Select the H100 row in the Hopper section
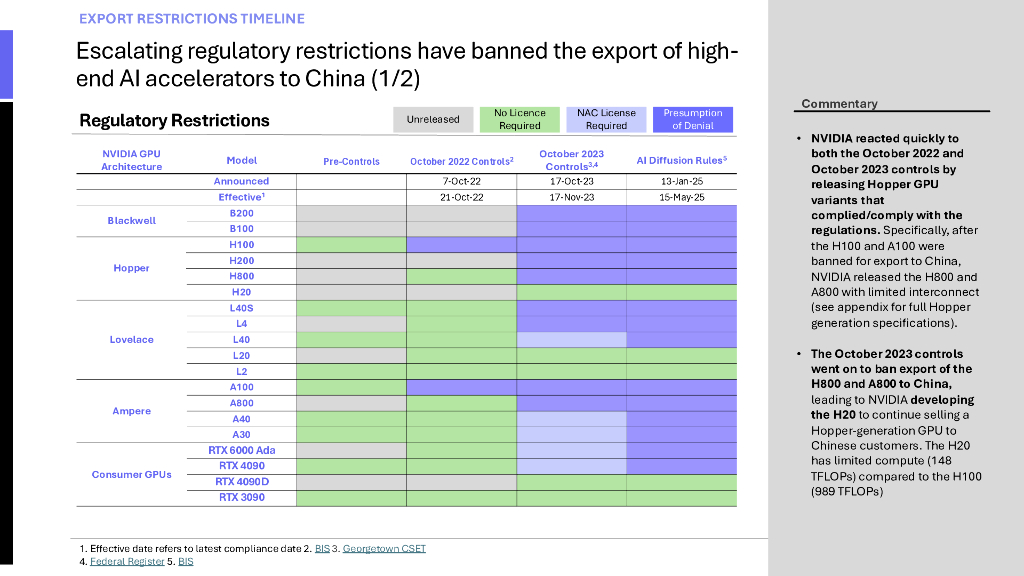This screenshot has width=1024, height=576. 242,244
